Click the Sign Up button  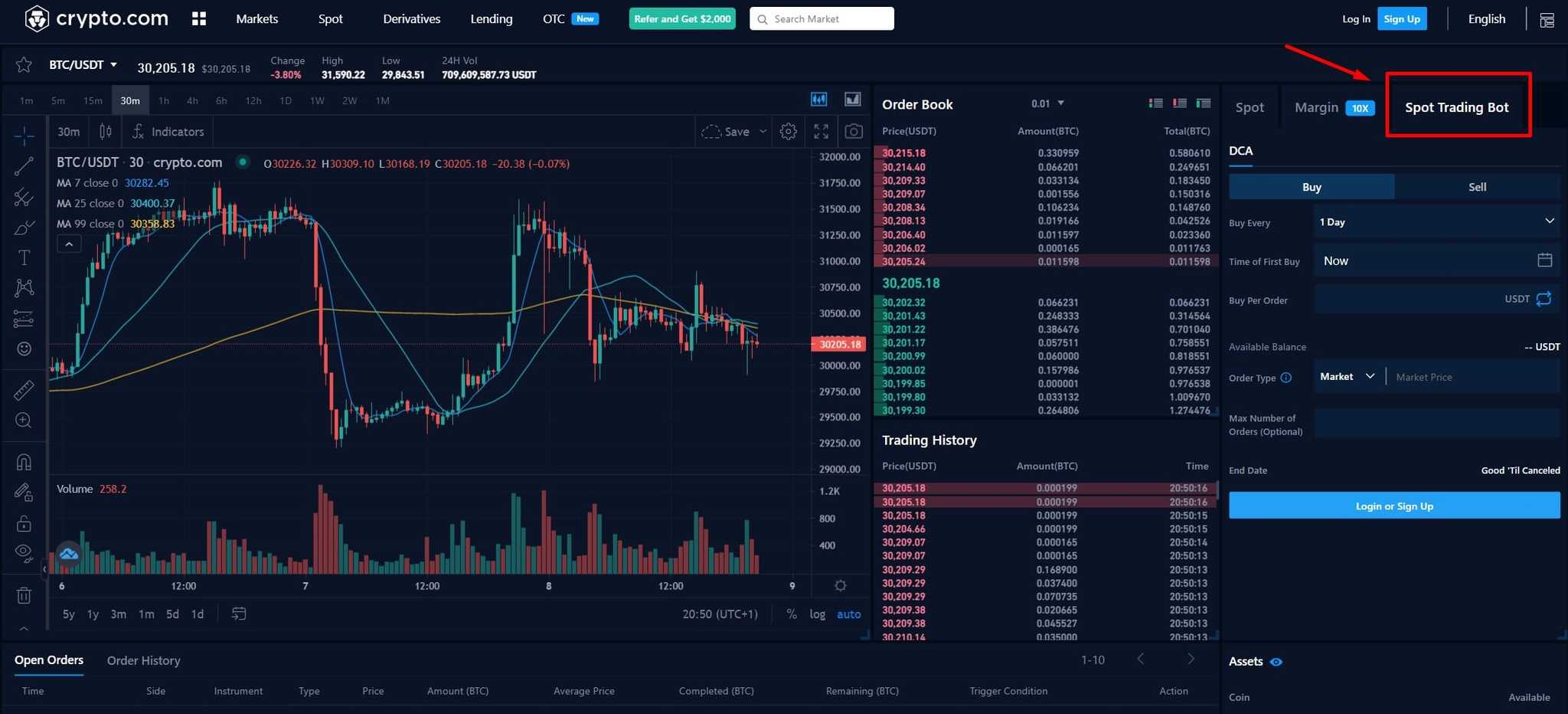pos(1402,18)
